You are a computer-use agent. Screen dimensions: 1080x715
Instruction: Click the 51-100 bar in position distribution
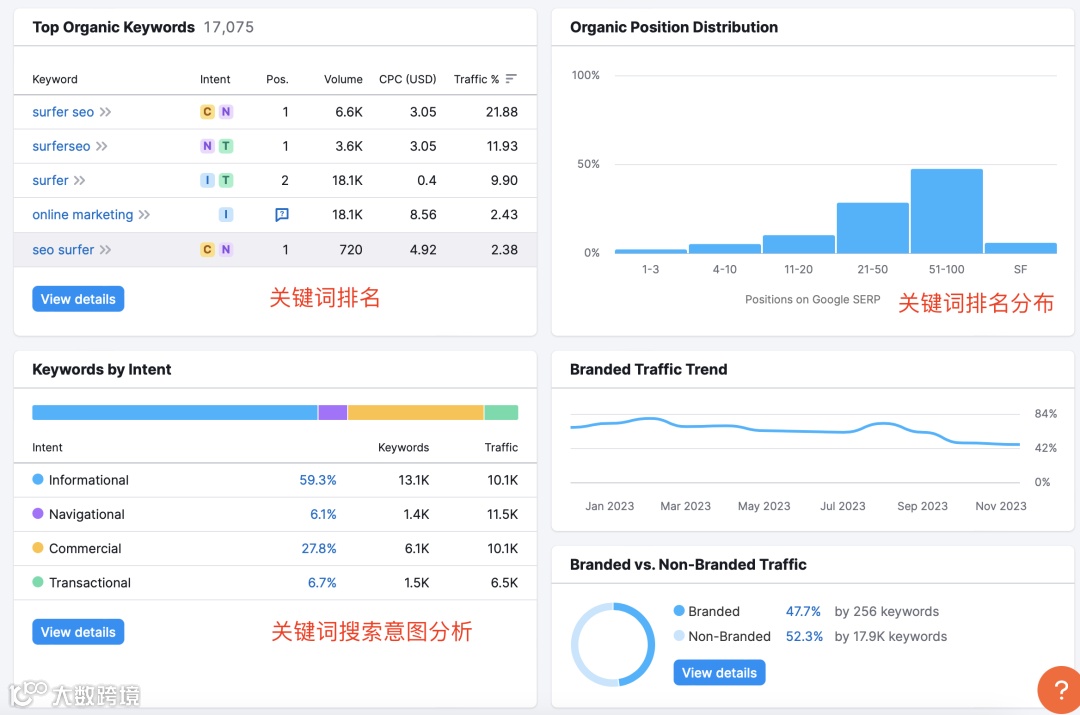click(946, 210)
